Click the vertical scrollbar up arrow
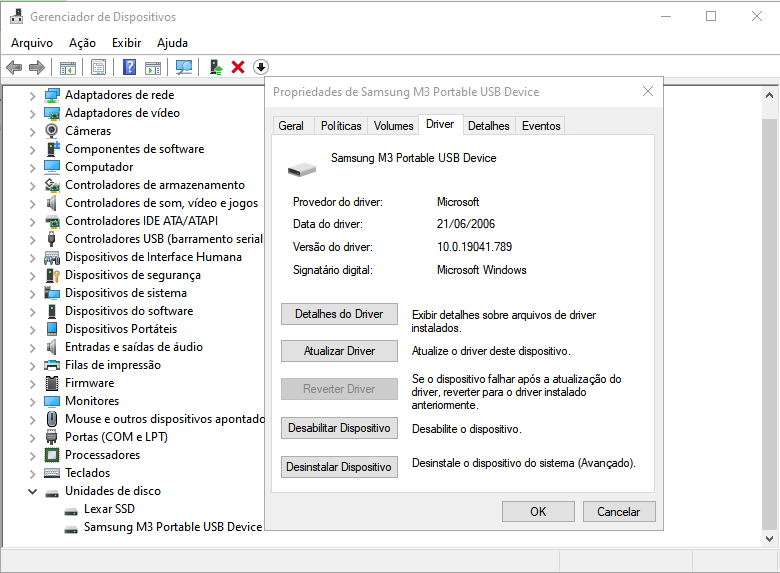 (x=770, y=95)
